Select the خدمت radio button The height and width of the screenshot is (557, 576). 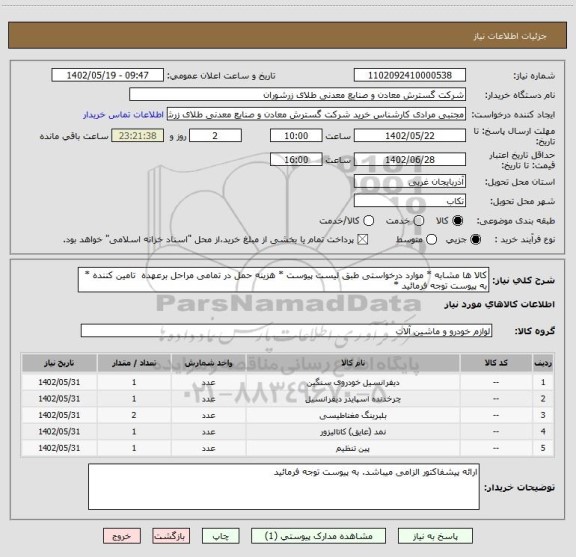419,220
